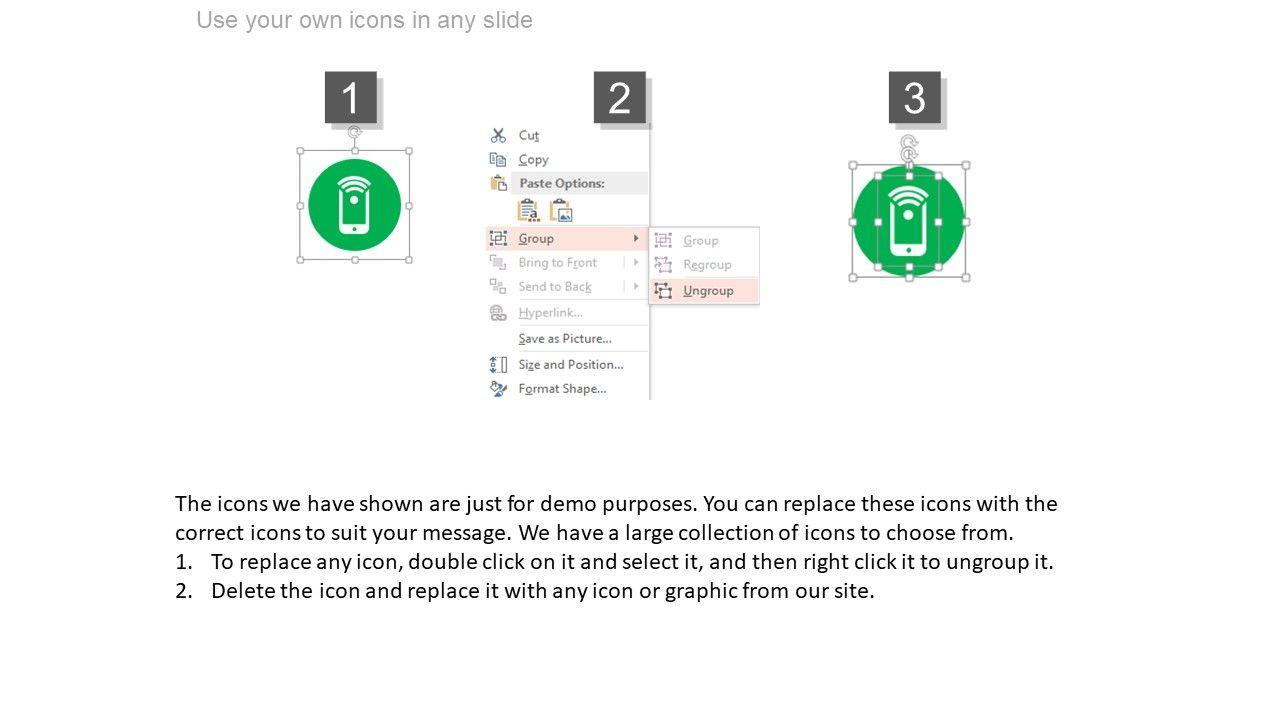The image size is (1280, 720).
Task: Click the Copy icon in context menu
Action: [x=498, y=160]
